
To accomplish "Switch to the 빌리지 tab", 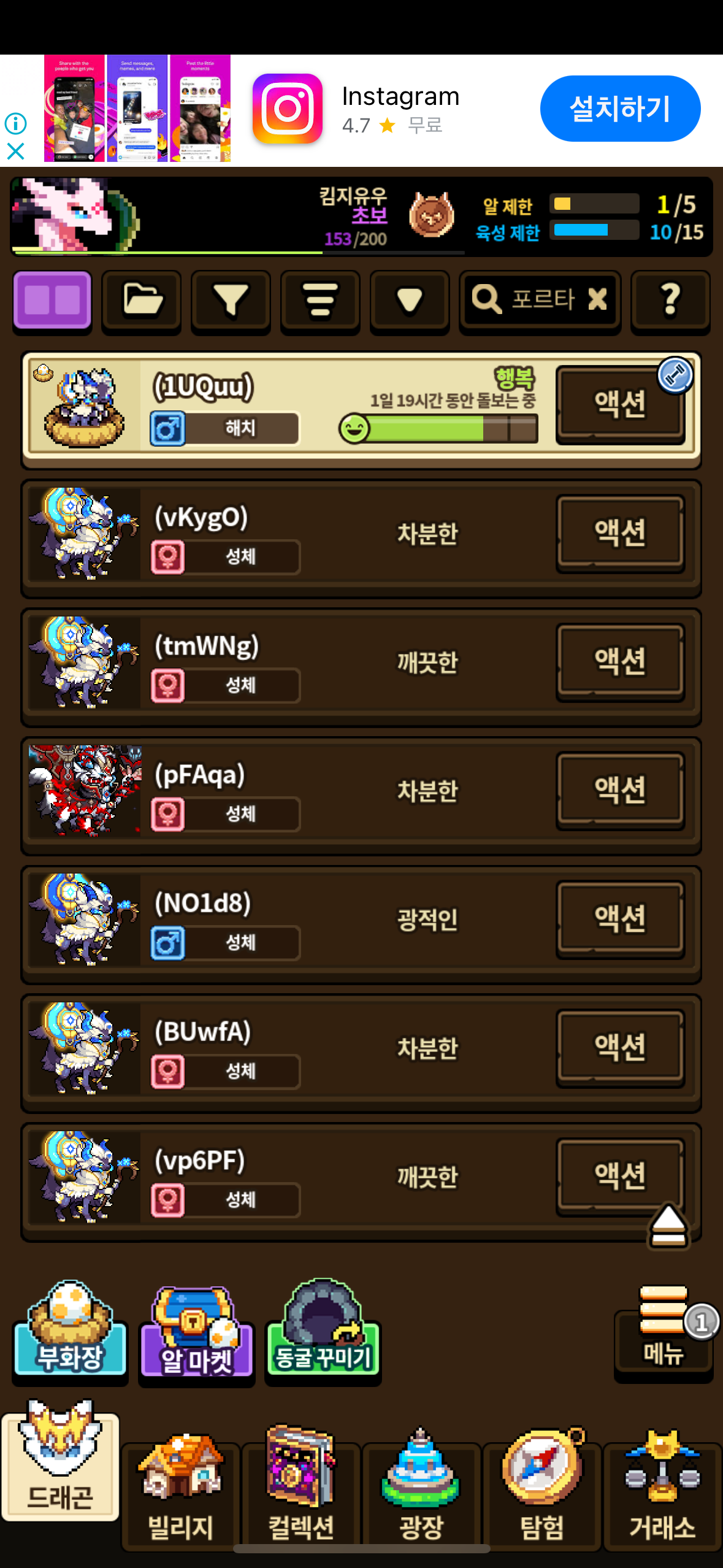I will click(181, 1487).
